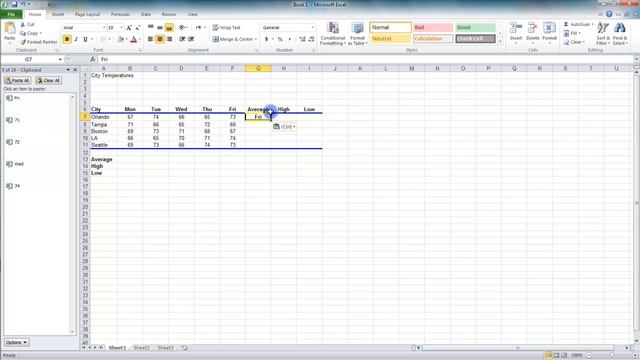
Task: Switch to Page Break Preview in status bar
Action: (564, 356)
